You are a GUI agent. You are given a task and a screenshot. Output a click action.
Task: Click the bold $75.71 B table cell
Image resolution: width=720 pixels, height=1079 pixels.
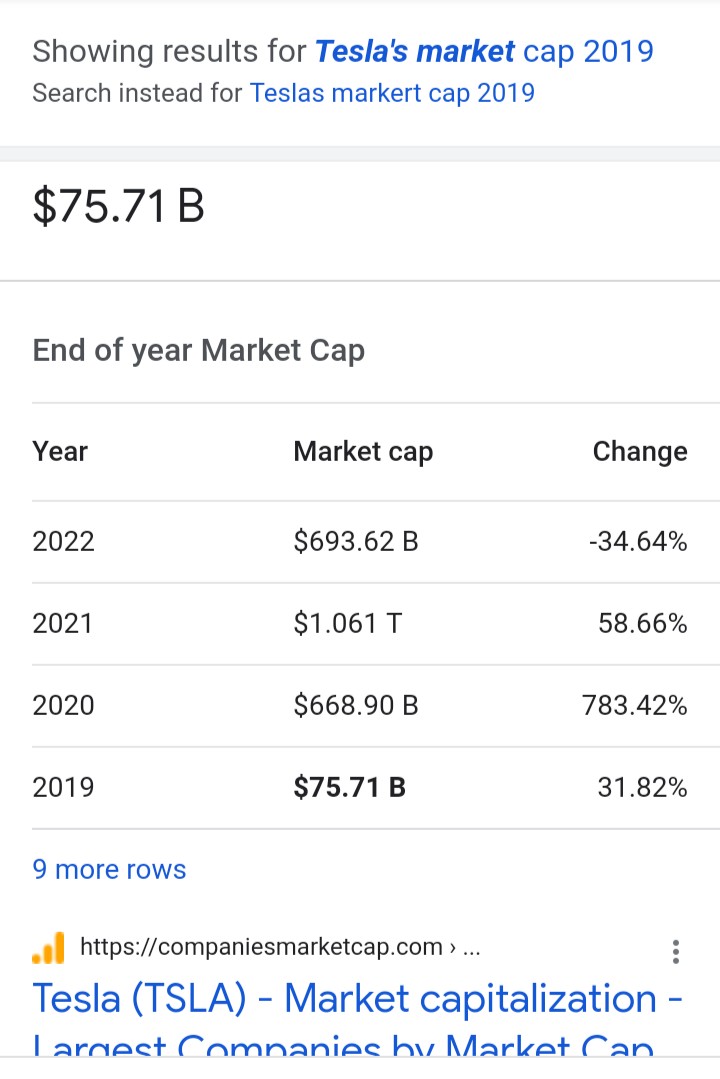(x=350, y=787)
